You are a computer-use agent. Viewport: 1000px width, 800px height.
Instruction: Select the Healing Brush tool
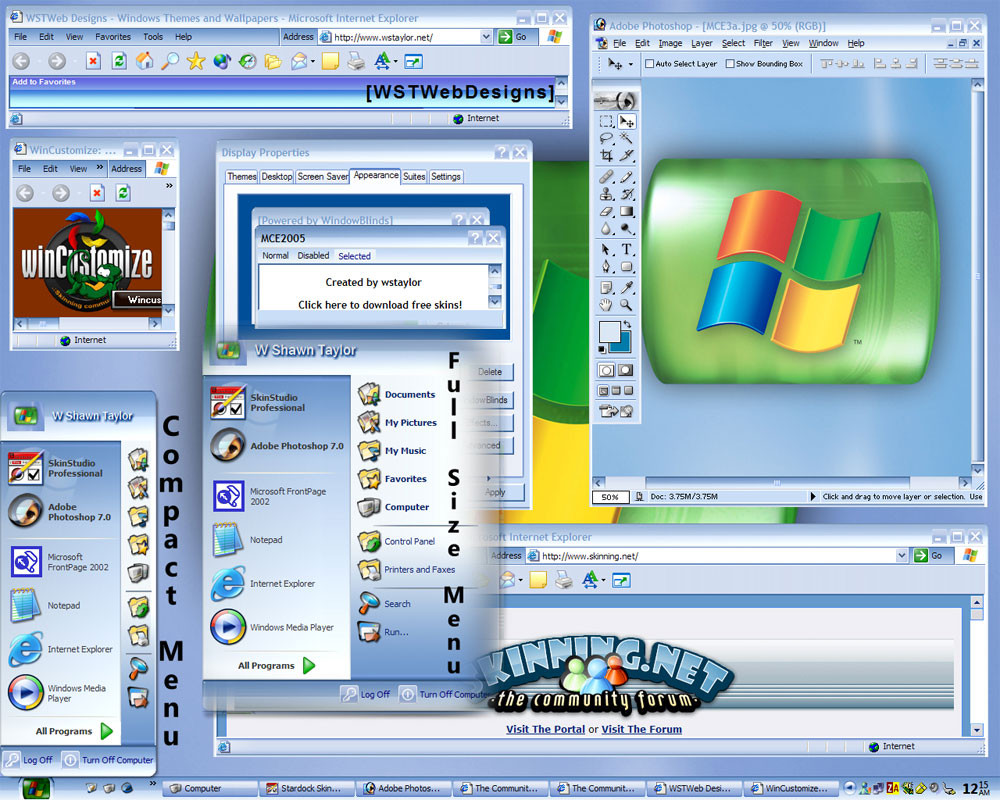coord(607,177)
